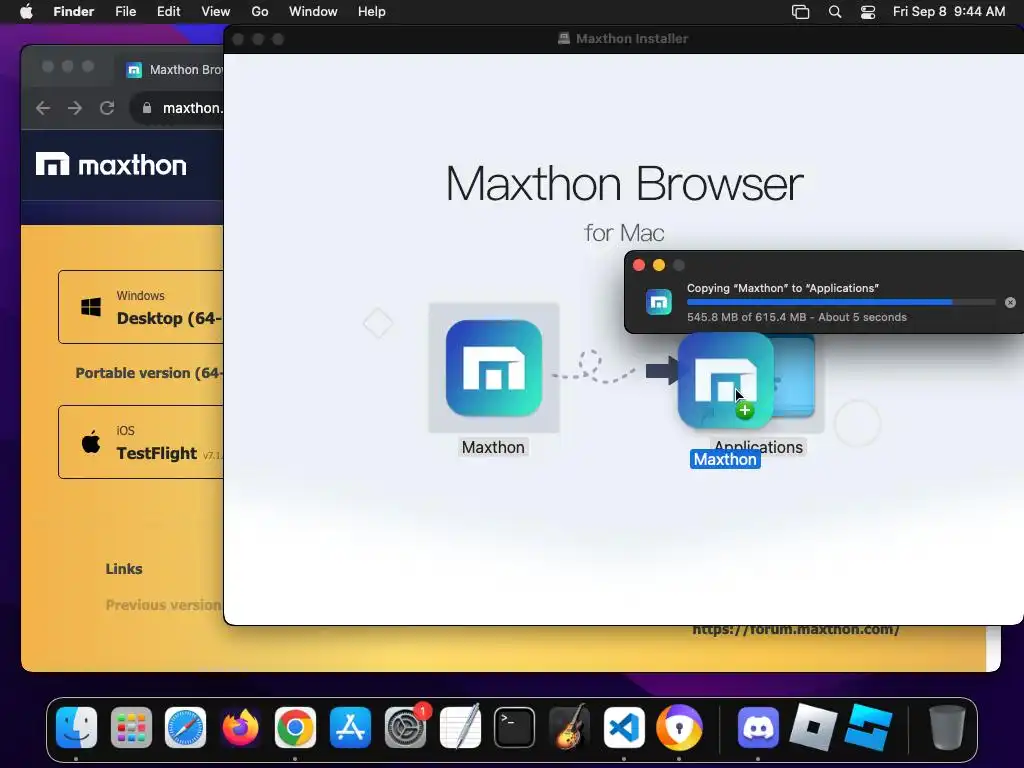Select the Maxthon Browser tab

(x=173, y=70)
